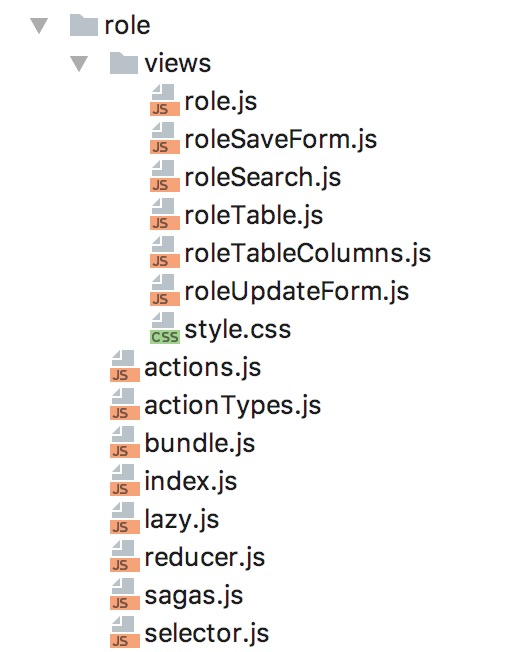Click the JS icon of role.js

tap(165, 100)
